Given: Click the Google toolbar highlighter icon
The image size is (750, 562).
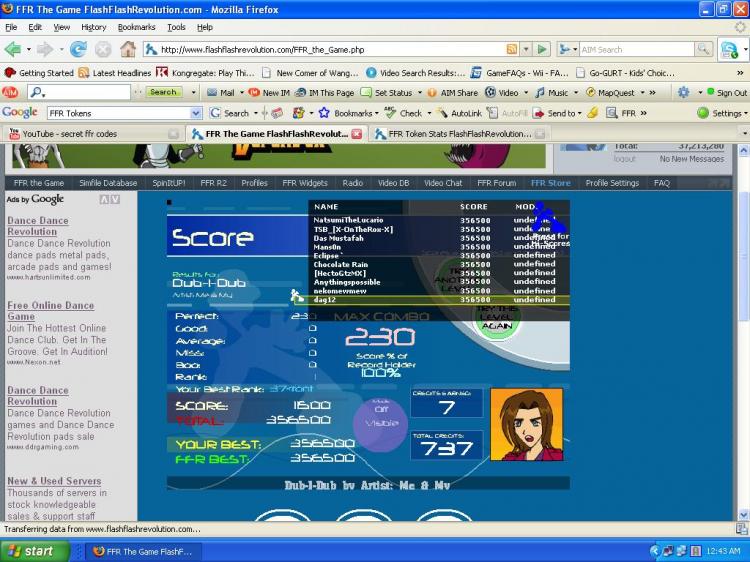Looking at the screenshot, I should [593, 113].
